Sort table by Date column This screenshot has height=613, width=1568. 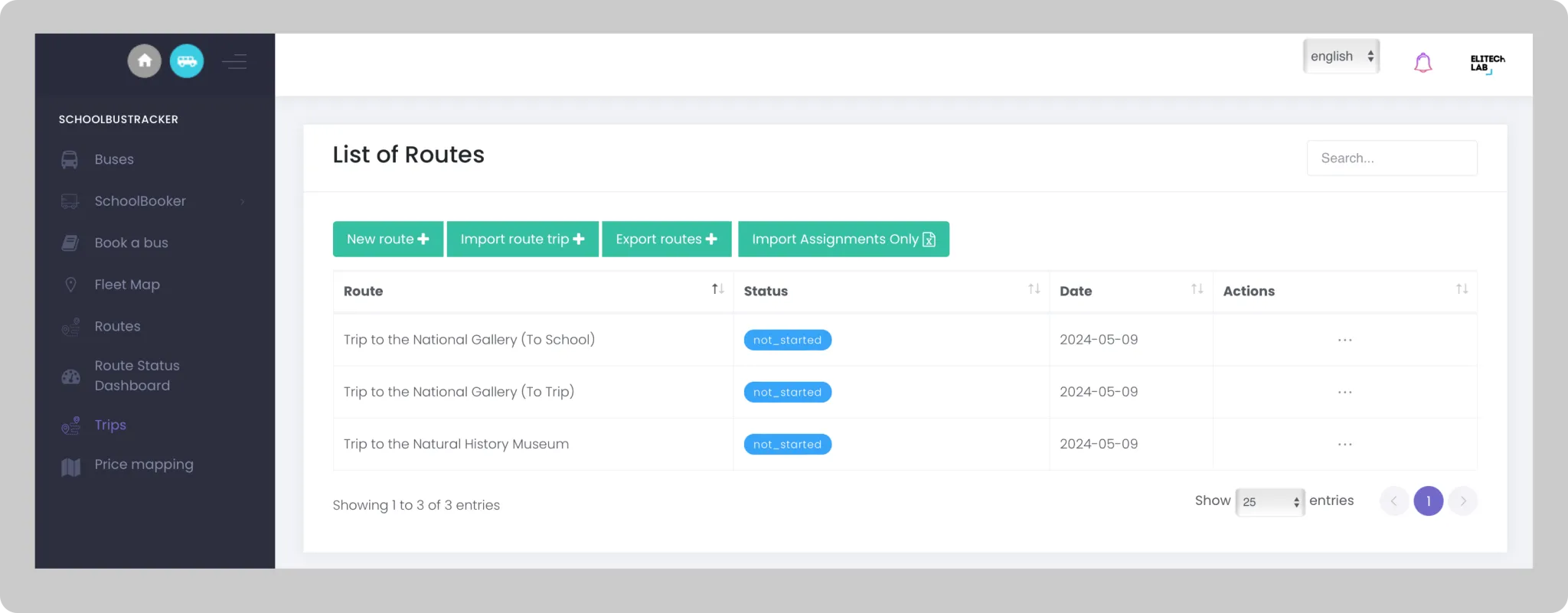[x=1197, y=289]
